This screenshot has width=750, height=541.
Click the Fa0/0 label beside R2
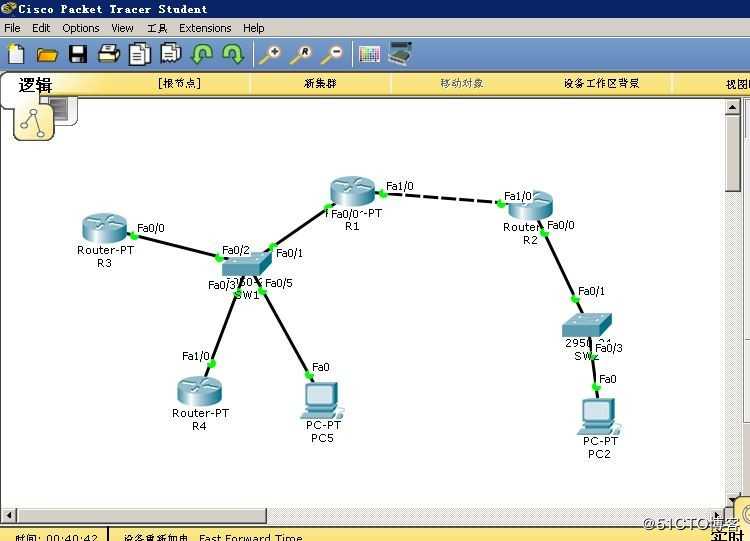561,225
